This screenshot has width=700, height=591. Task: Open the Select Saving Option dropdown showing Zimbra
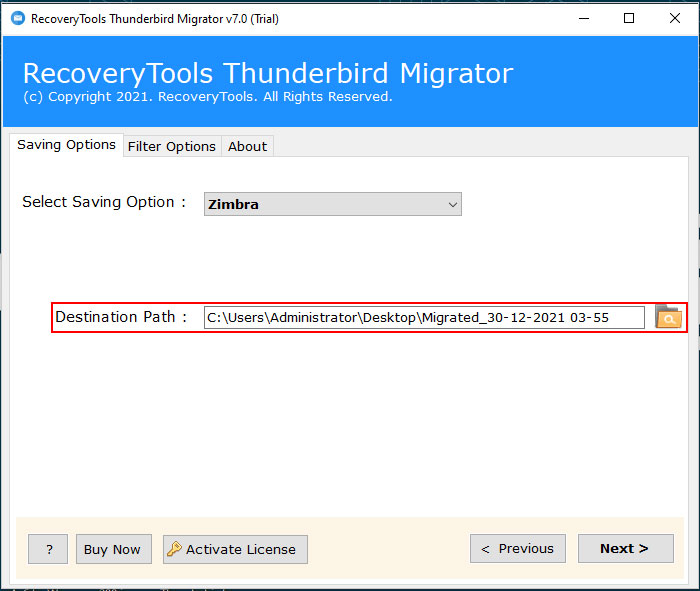pos(333,204)
